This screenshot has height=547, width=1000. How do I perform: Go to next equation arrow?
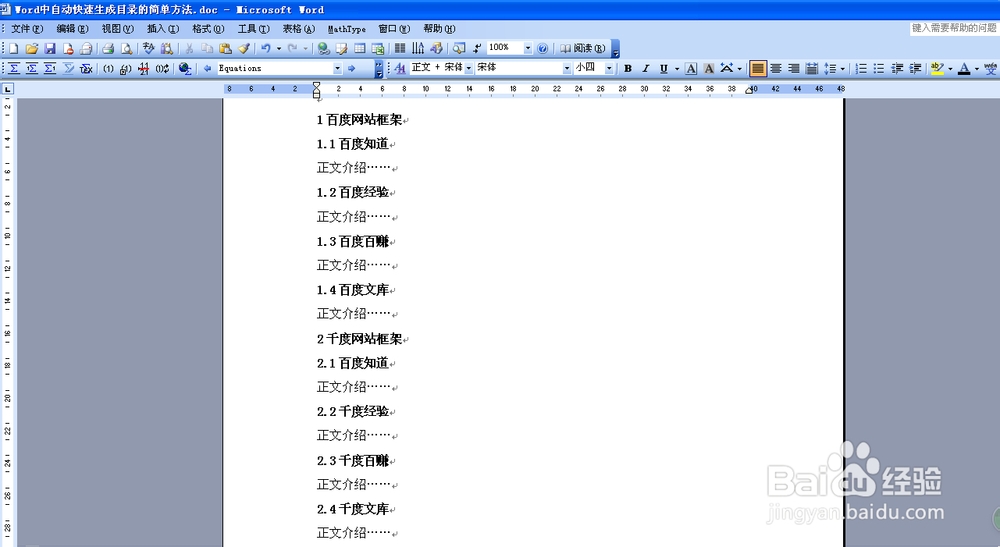(351, 68)
